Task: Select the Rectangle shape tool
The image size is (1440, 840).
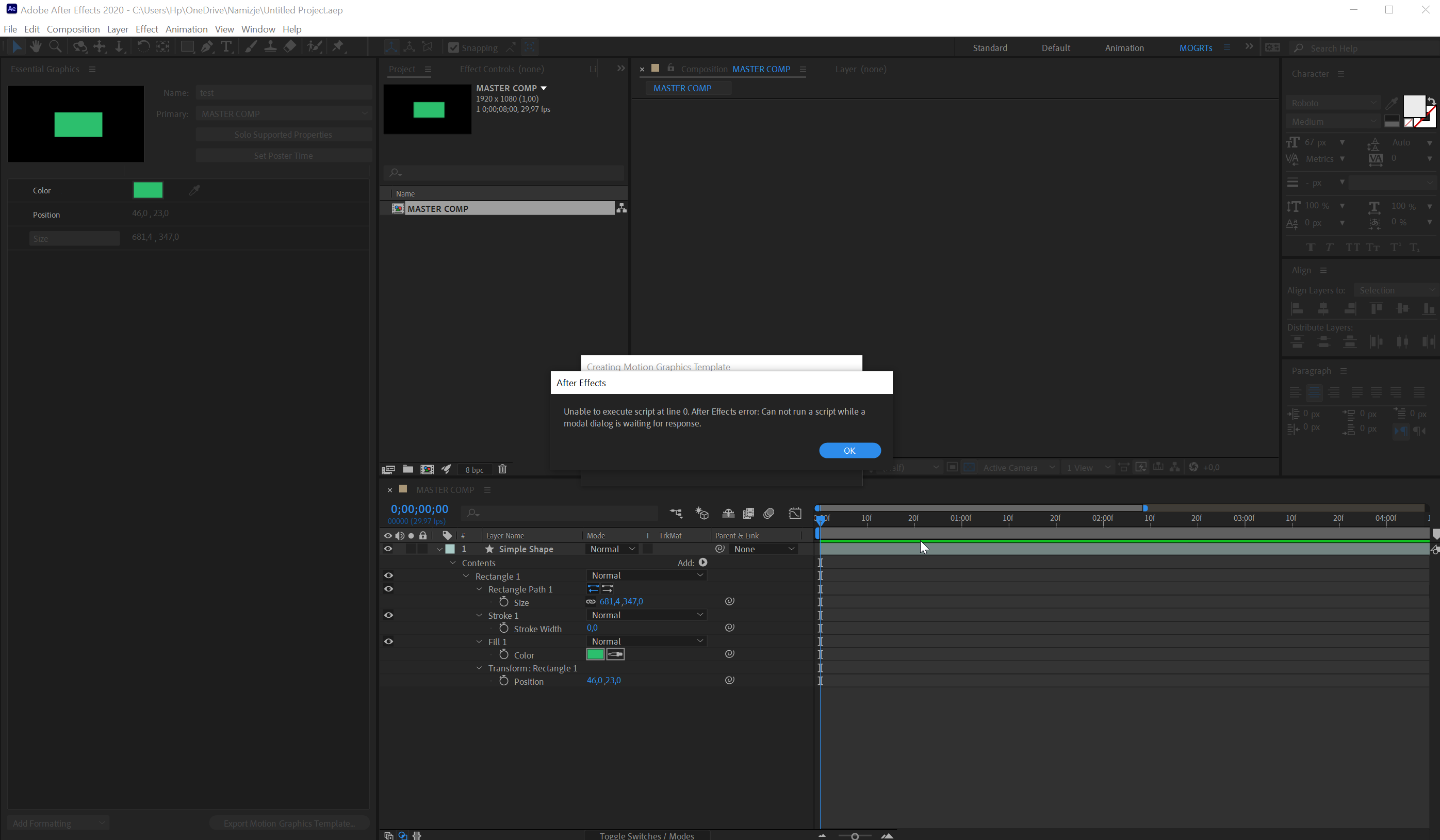Action: pos(187,47)
